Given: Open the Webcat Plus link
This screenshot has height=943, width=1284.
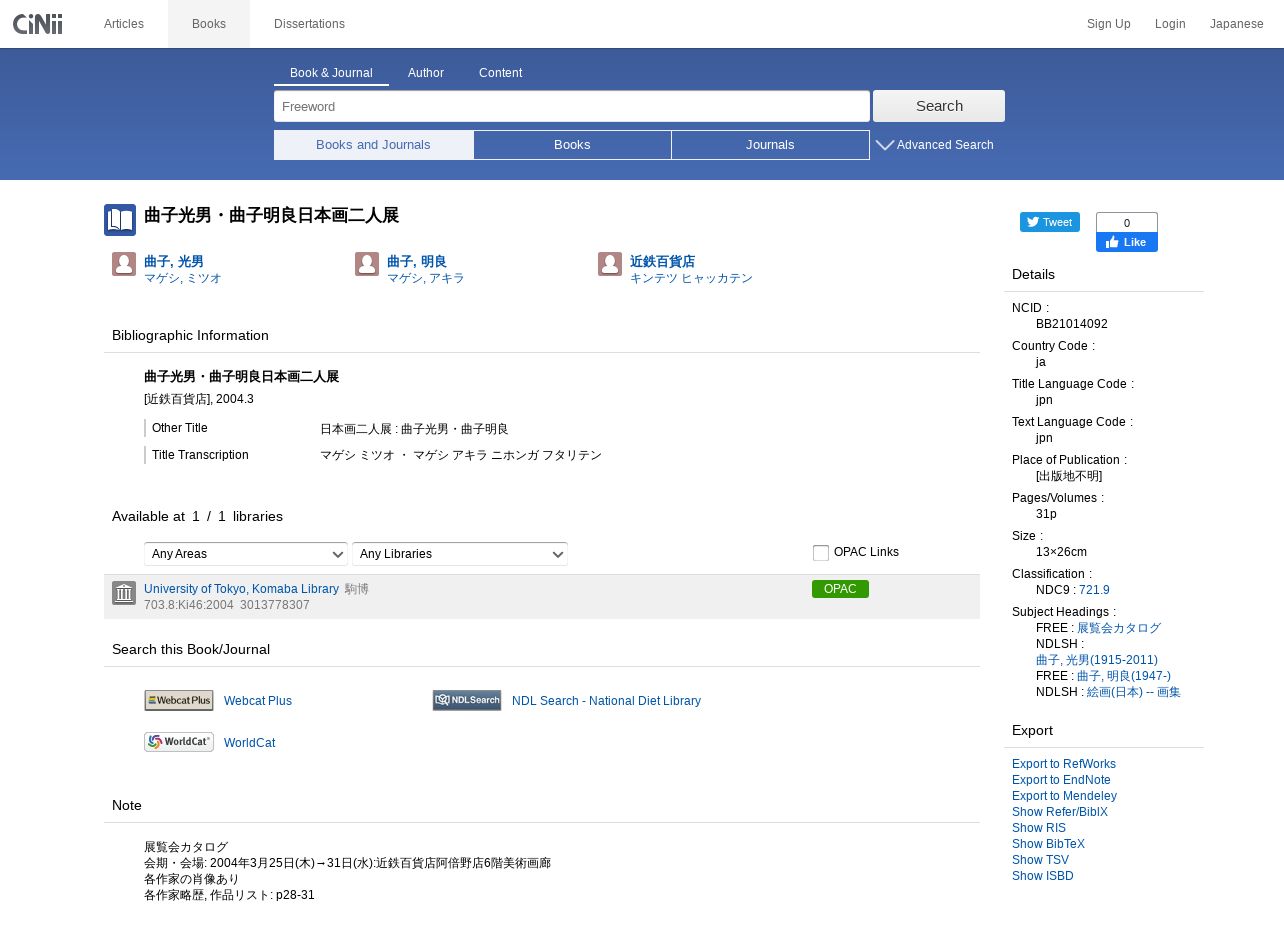Looking at the screenshot, I should click(x=258, y=701).
